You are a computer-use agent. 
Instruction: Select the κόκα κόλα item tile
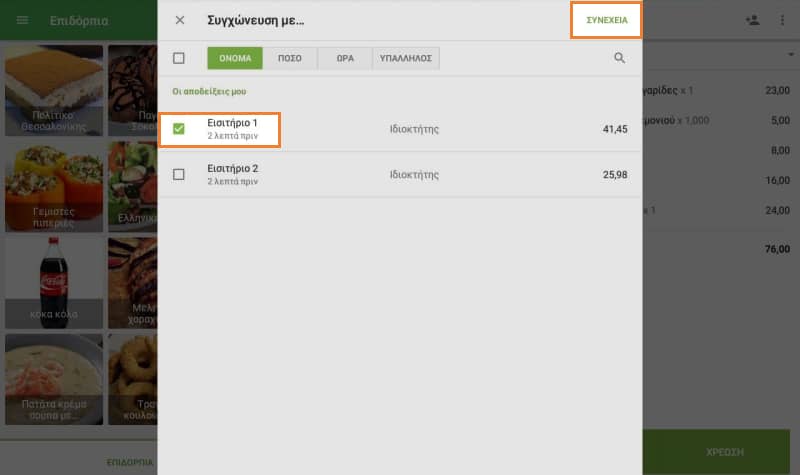click(52, 282)
